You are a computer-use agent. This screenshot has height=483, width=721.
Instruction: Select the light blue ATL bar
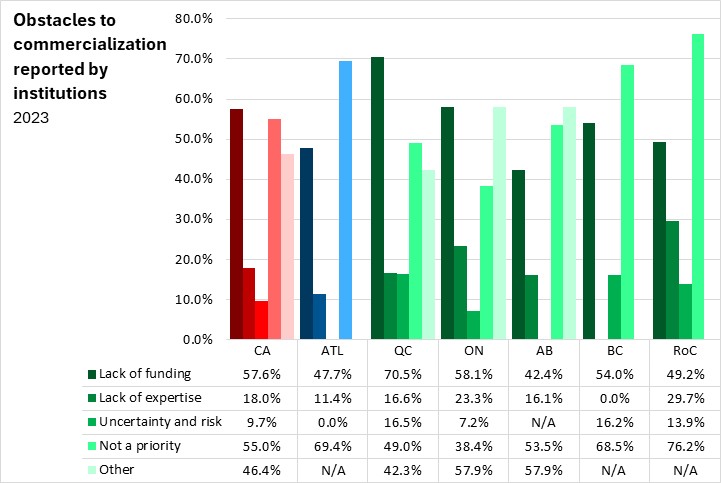345,200
